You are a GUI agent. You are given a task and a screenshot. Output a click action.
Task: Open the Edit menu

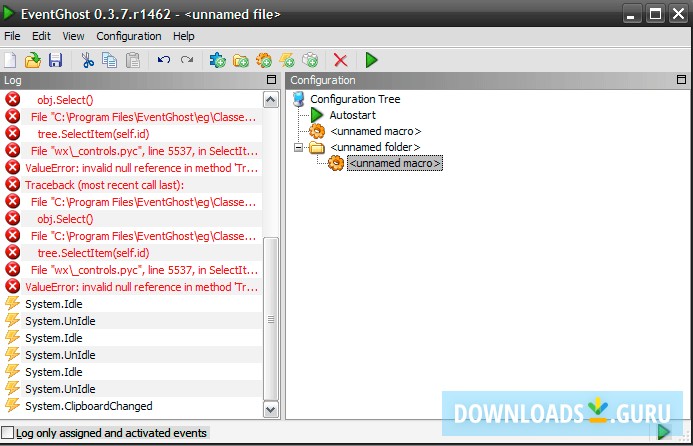(x=42, y=36)
